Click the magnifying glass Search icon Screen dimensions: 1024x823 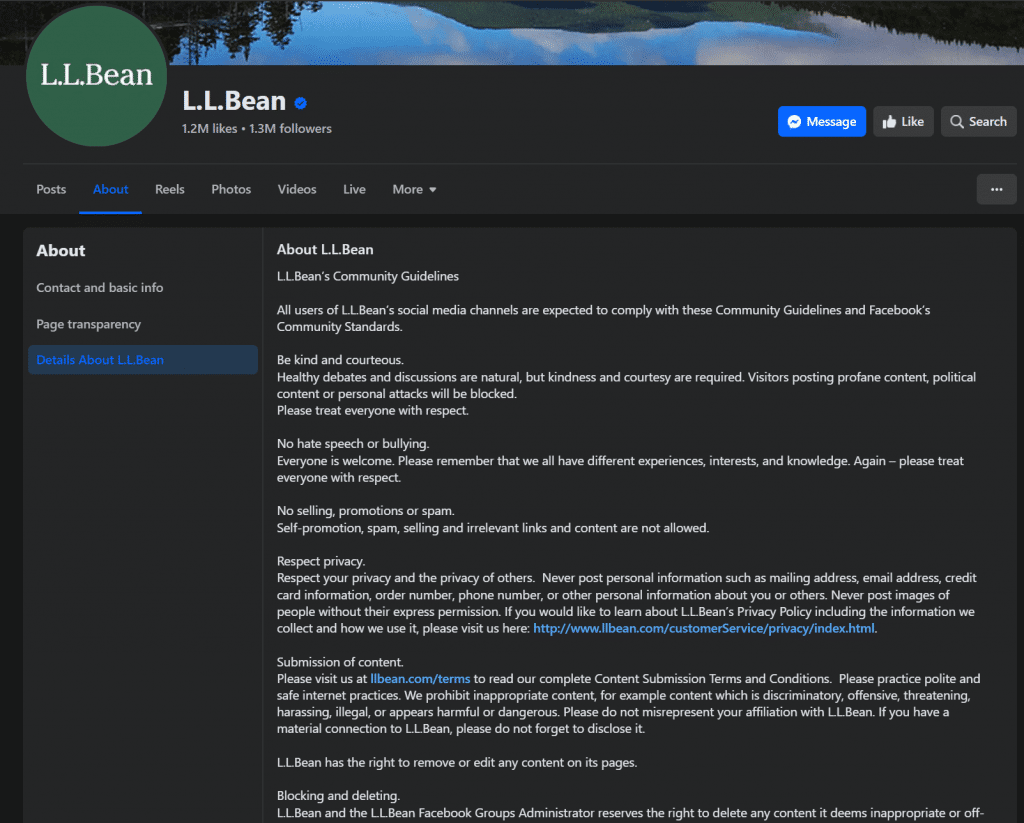click(x=957, y=122)
